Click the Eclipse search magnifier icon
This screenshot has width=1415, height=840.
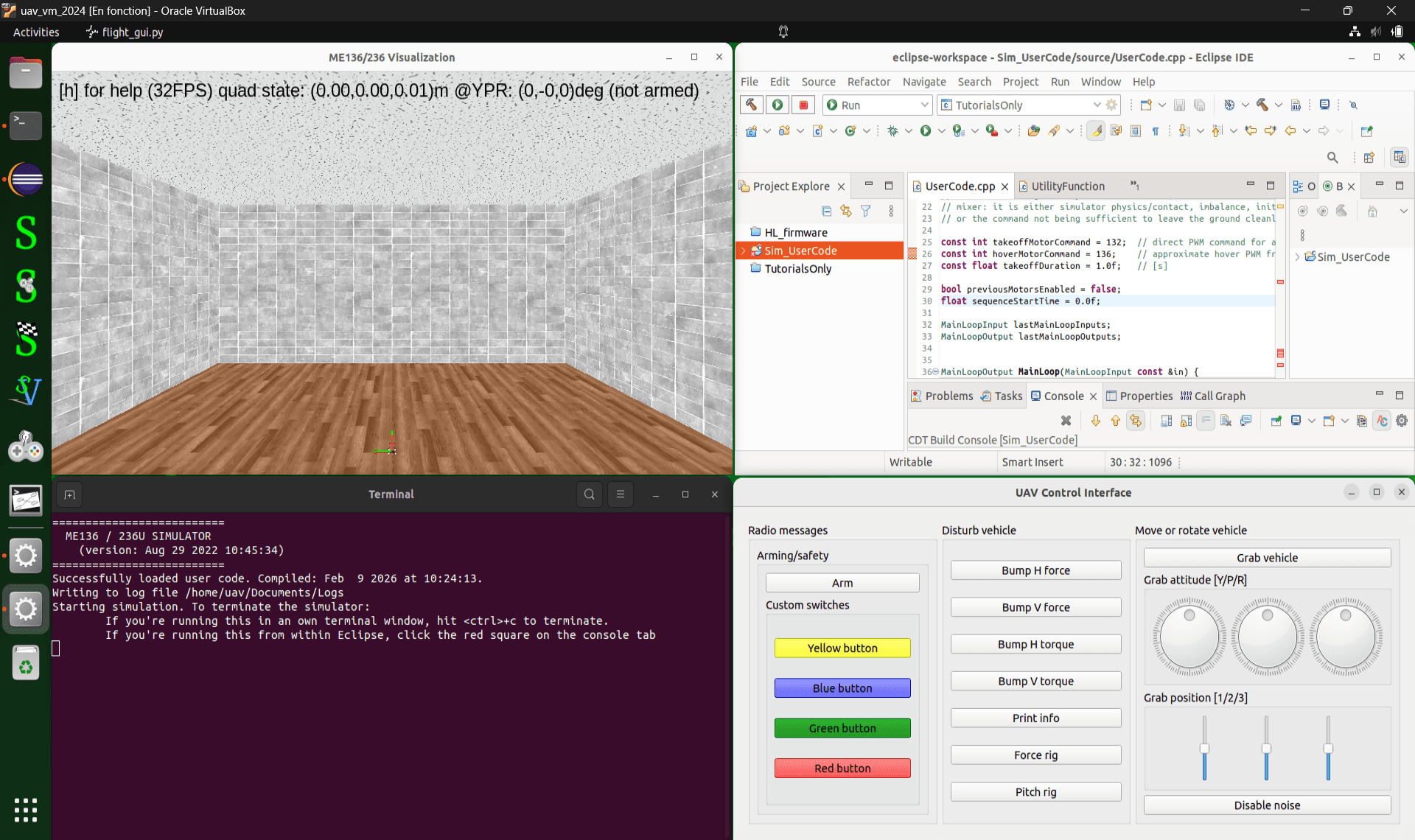(1332, 157)
